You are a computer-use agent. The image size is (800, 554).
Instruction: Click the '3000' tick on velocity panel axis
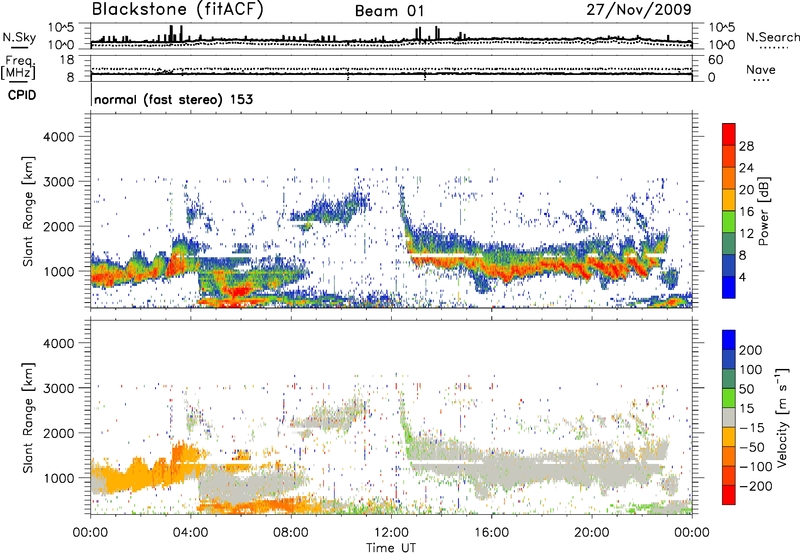pyautogui.click(x=58, y=388)
